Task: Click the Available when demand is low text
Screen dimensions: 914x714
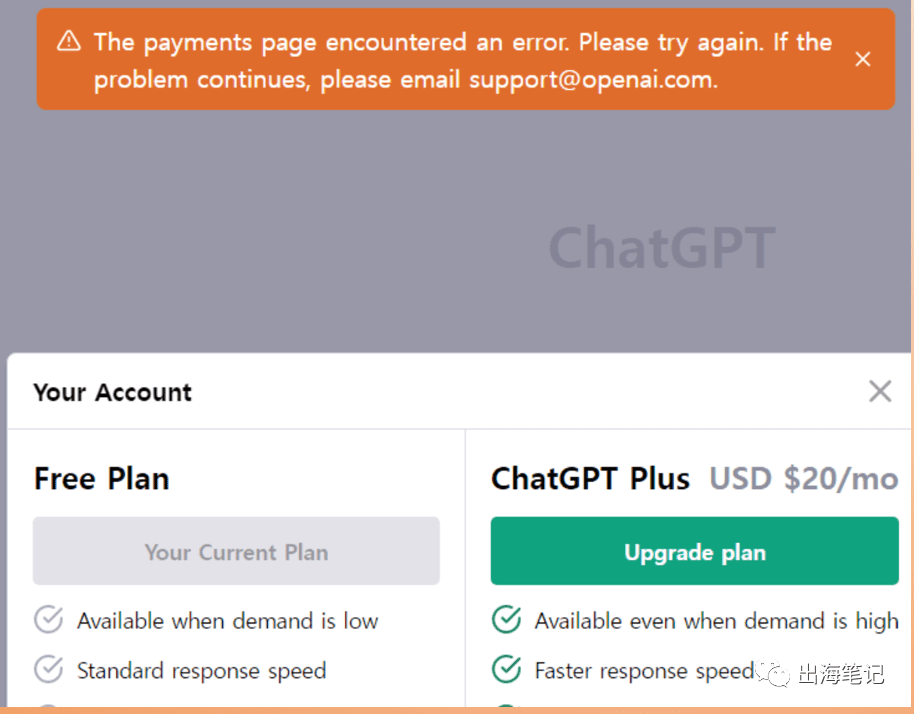Action: 227,621
